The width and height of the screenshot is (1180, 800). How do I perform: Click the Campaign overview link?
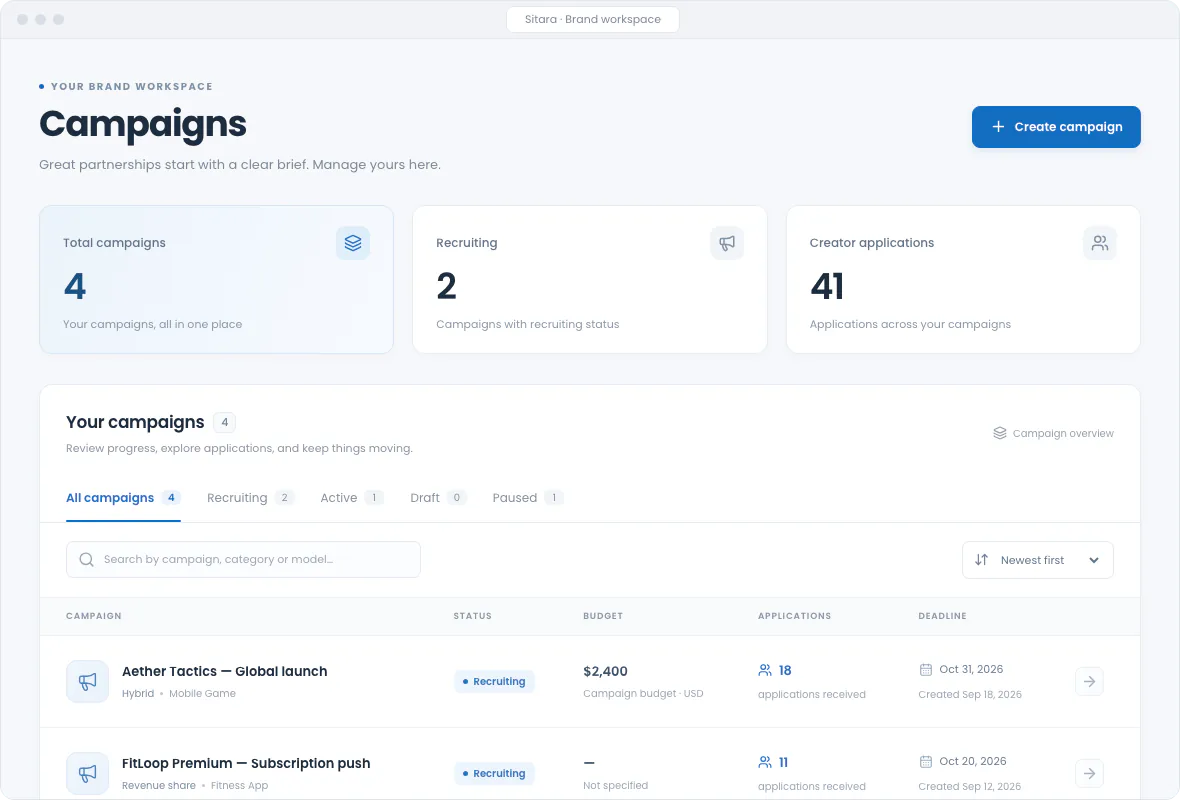(1053, 433)
